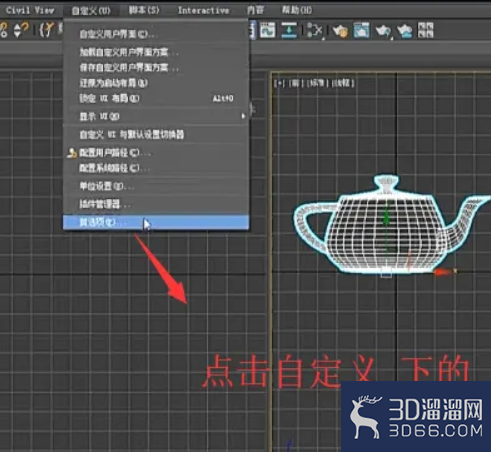
Task: Open the node-style Slate Material Editor icon
Action: tap(315, 31)
